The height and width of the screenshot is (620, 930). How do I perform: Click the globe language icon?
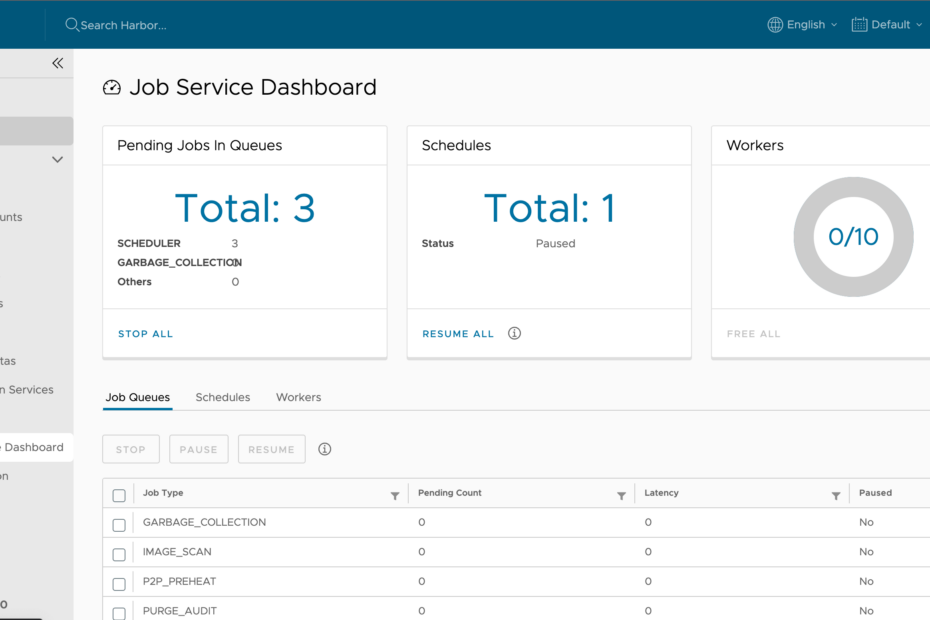coord(775,25)
